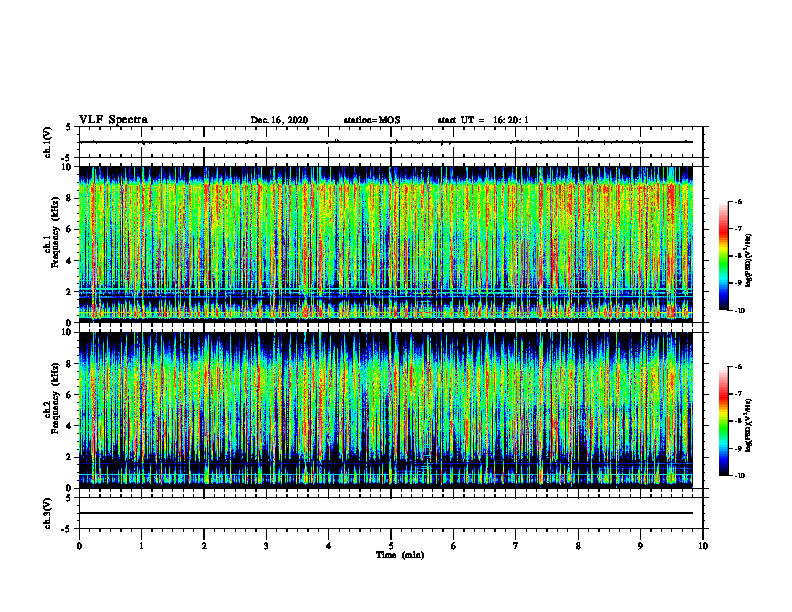Click time axis tick label "8"
The image size is (792, 612).
coord(578,546)
